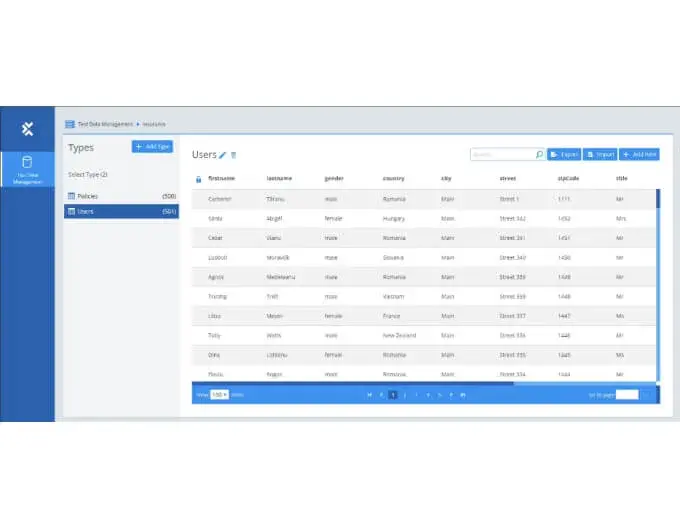
Task: Click the trash icon beside Users heading
Action: [x=234, y=155]
